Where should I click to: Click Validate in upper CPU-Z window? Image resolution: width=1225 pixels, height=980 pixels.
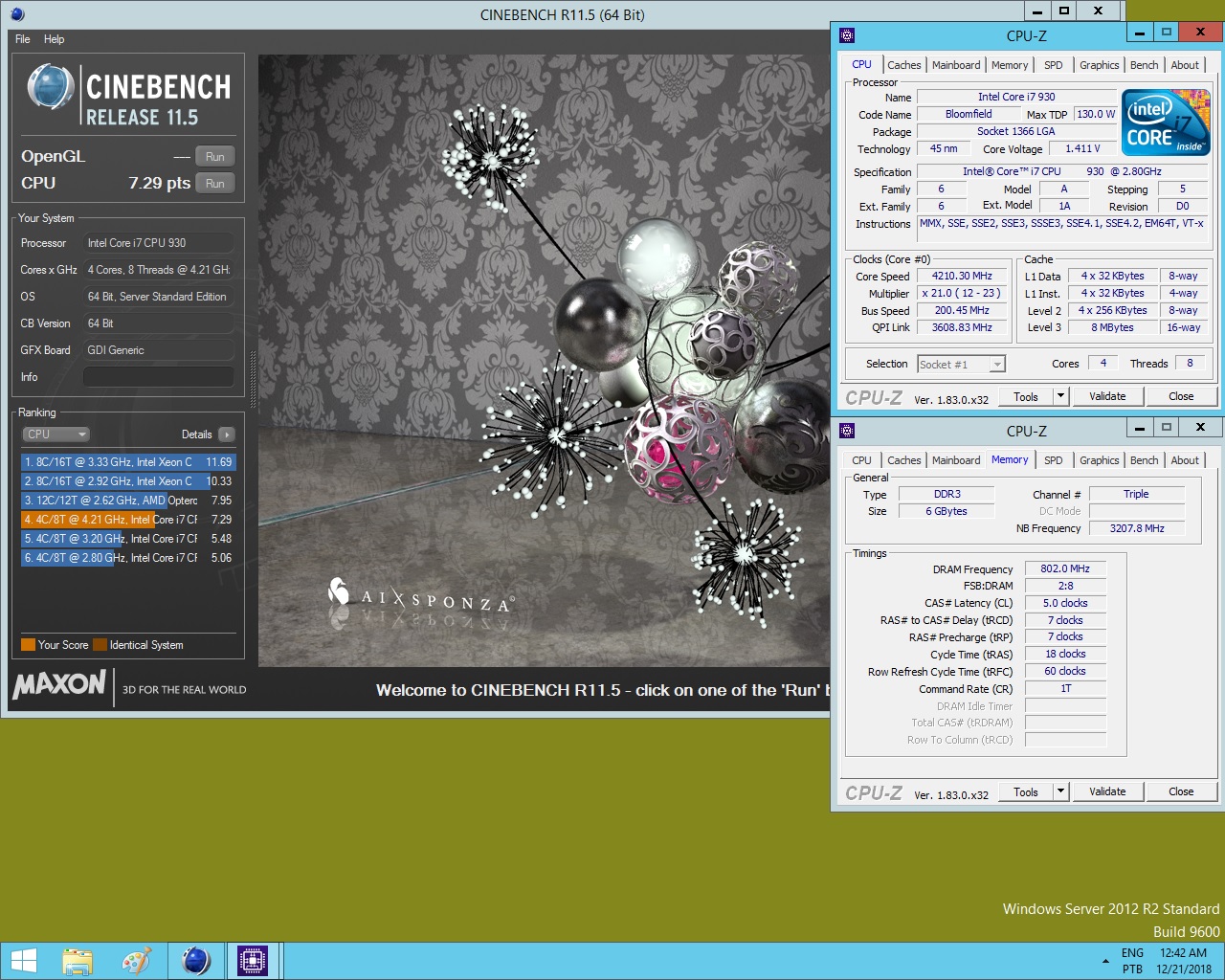point(1107,396)
